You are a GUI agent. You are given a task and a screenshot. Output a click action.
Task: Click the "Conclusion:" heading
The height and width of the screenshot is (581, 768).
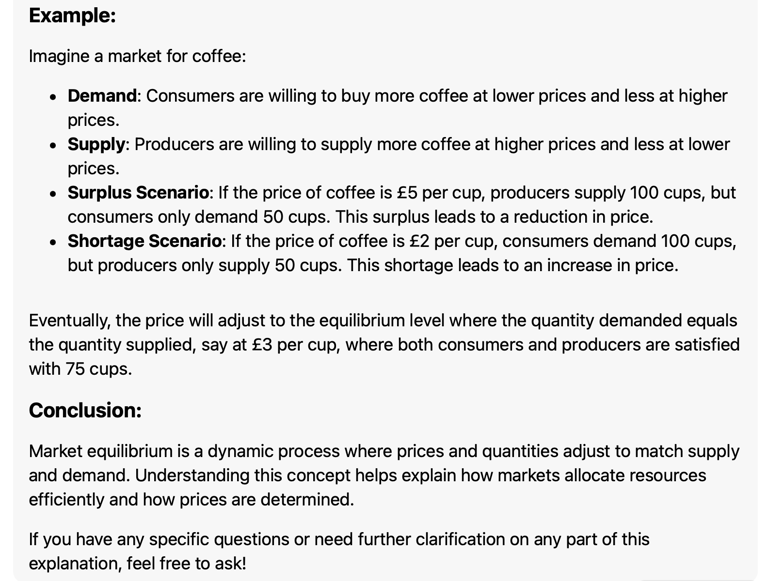[85, 411]
